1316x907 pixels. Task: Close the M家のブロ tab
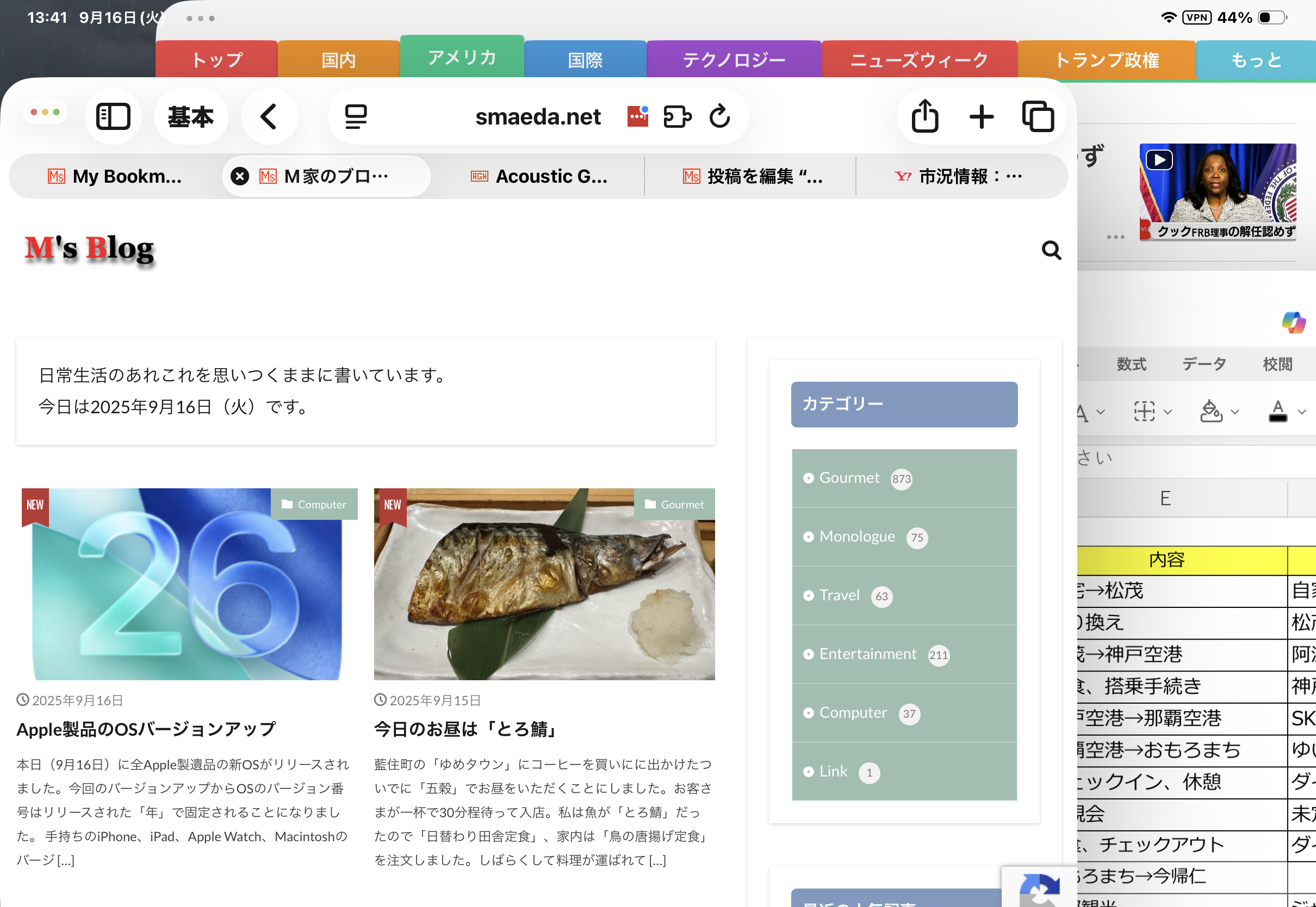pyautogui.click(x=240, y=176)
